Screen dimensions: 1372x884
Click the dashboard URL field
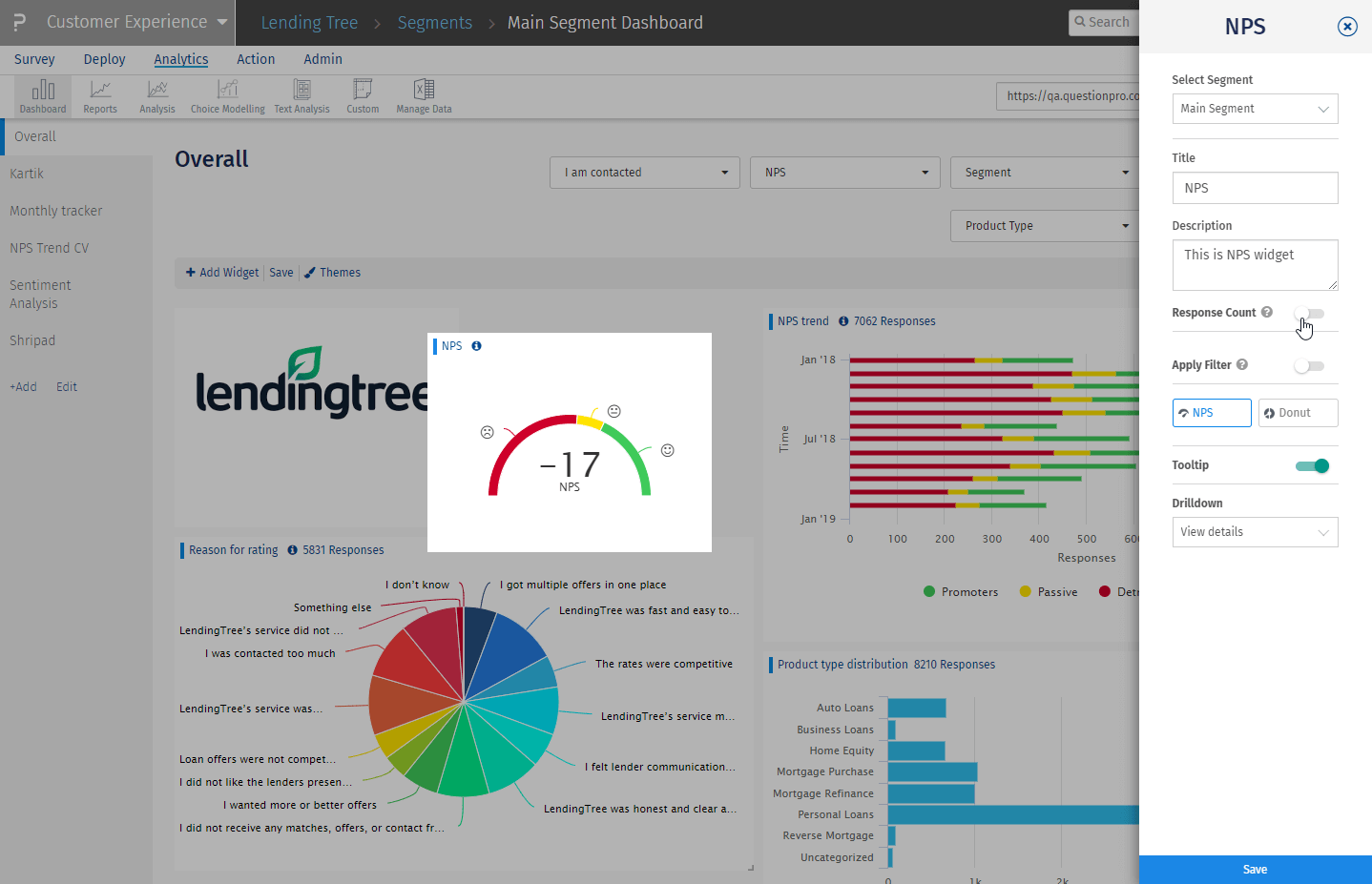(x=1068, y=96)
